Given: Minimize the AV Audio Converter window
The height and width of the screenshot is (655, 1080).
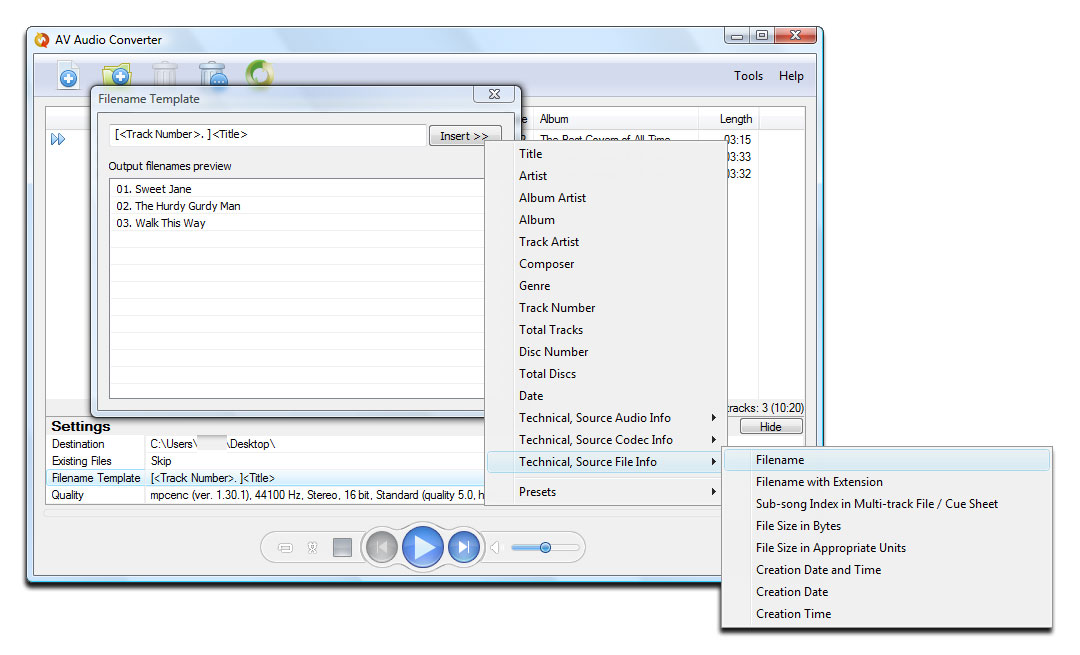Looking at the screenshot, I should coord(737,36).
